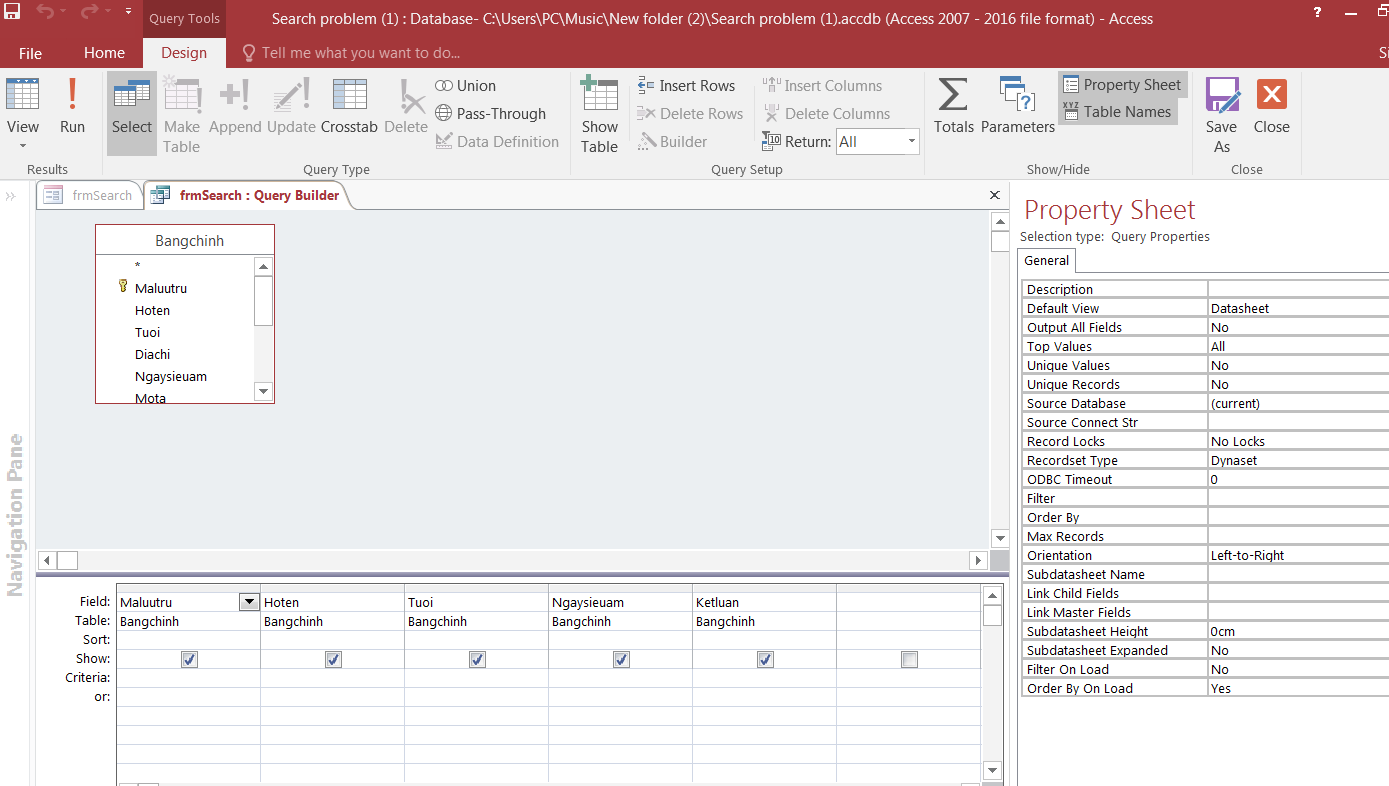
Task: Expand the Navigation Pane with the chevron
Action: pos(11,196)
